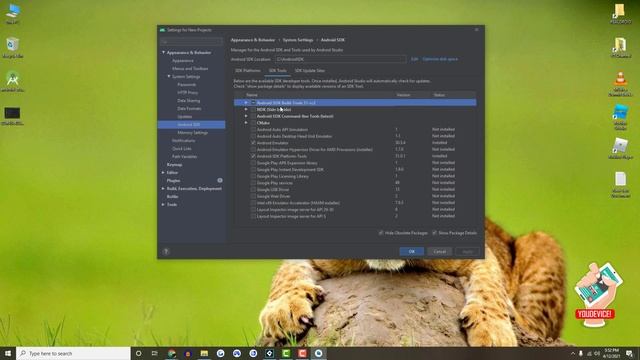
Task: Click the help question mark icon
Action: pyautogui.click(x=166, y=251)
